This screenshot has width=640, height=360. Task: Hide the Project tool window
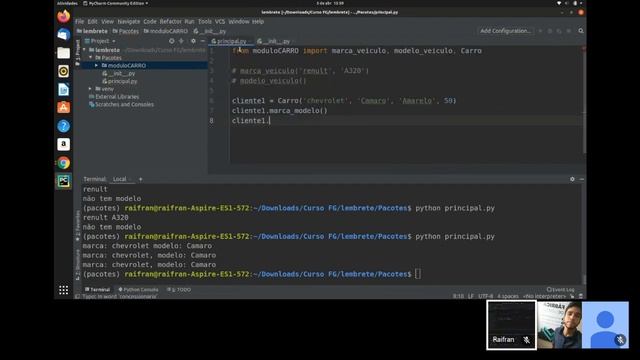(x=202, y=41)
